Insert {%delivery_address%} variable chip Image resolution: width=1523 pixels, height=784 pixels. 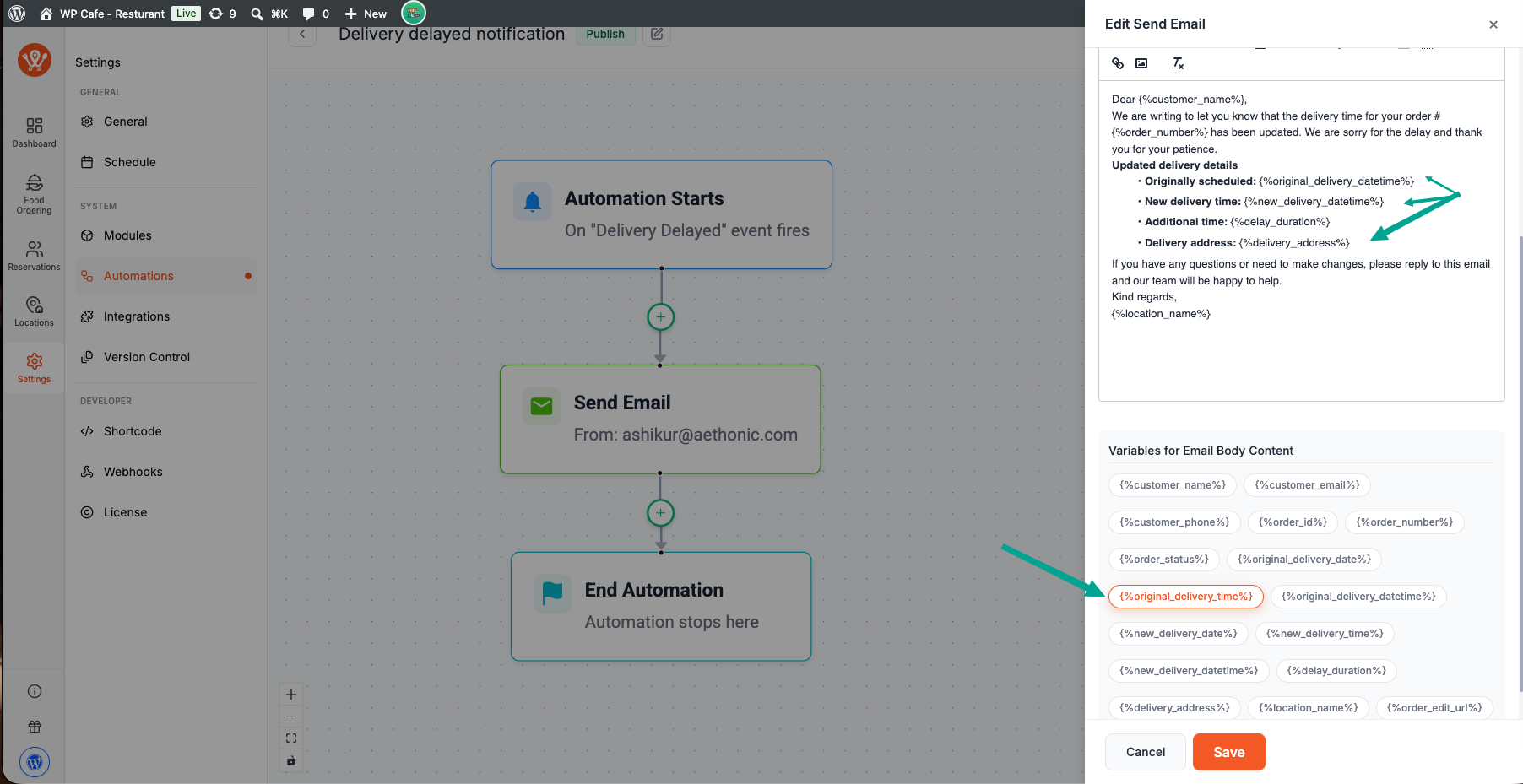pos(1174,708)
